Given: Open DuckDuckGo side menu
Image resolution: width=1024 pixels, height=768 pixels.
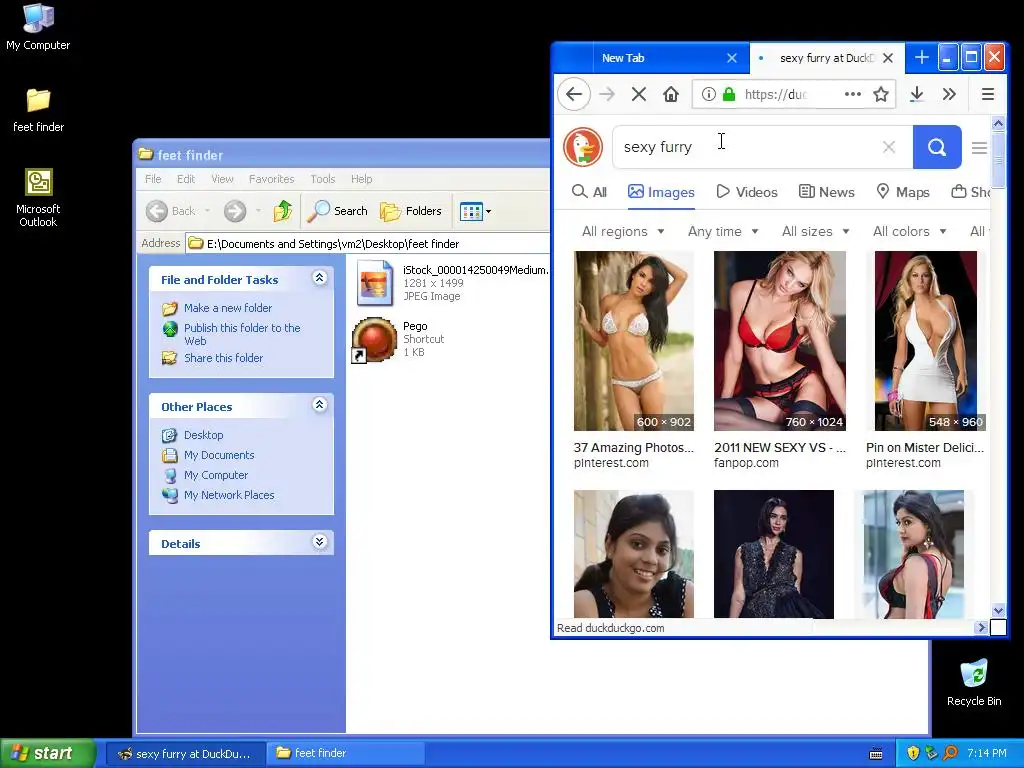Looking at the screenshot, I should 979,148.
